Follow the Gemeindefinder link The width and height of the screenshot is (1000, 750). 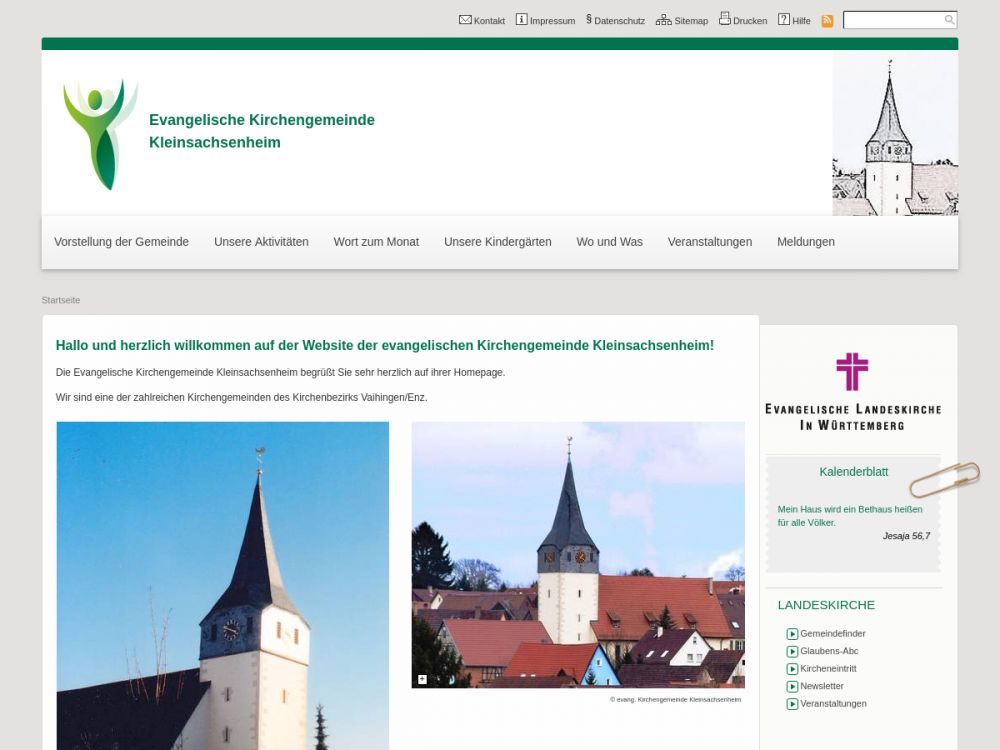click(832, 634)
